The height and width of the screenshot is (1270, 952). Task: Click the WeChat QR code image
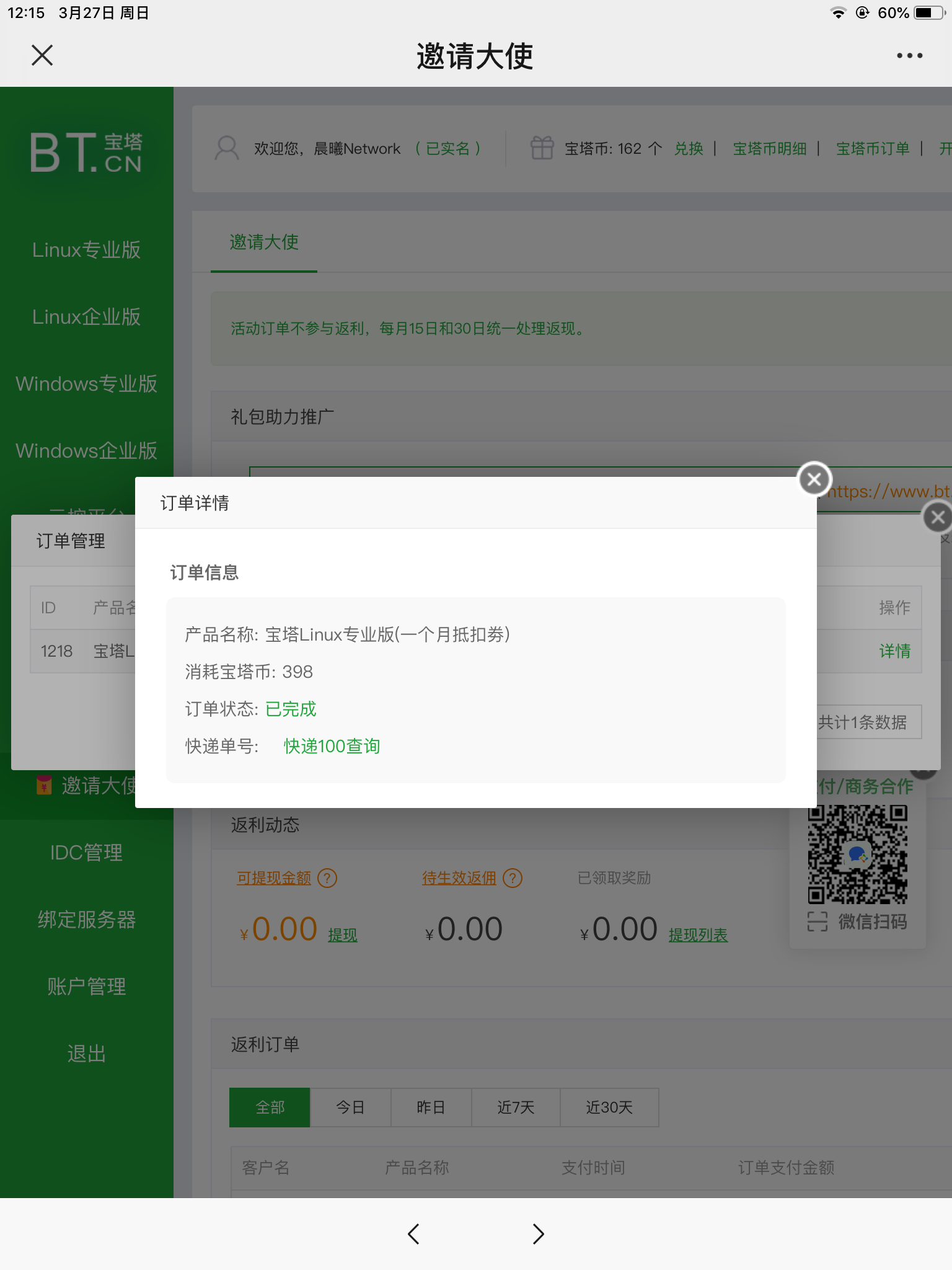pos(857,854)
